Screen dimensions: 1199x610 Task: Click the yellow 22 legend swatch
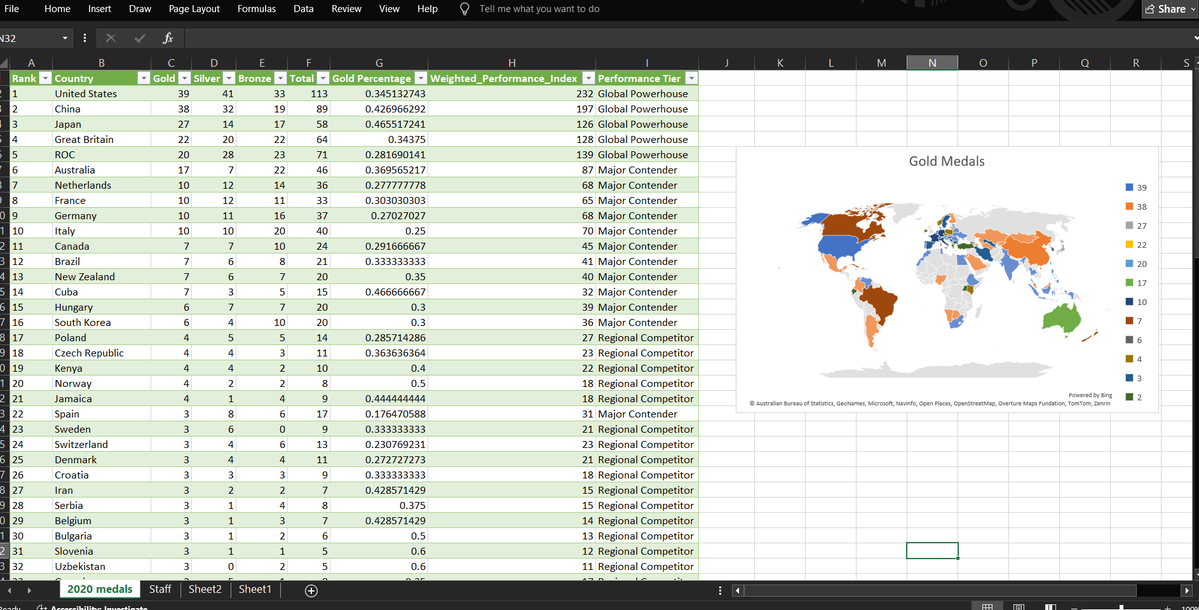(1129, 245)
